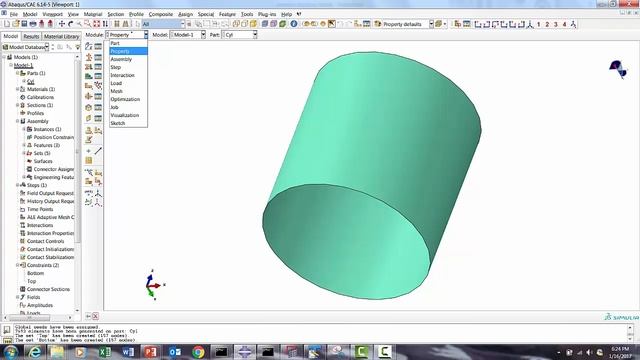Apply view number 1
Viewport: 640px width, 360px height.
(x=538, y=24)
